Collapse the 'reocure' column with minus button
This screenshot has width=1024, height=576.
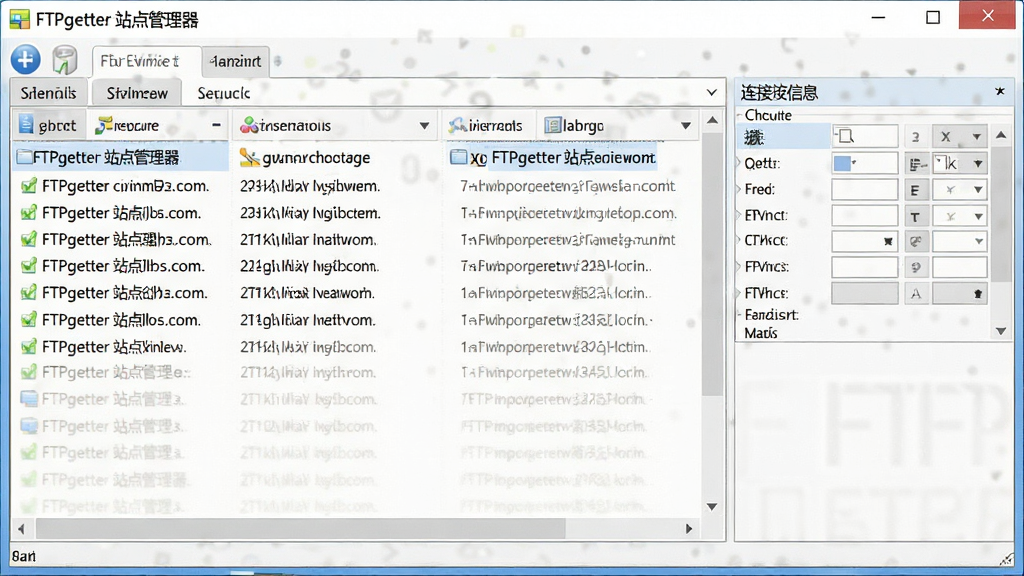pos(216,125)
